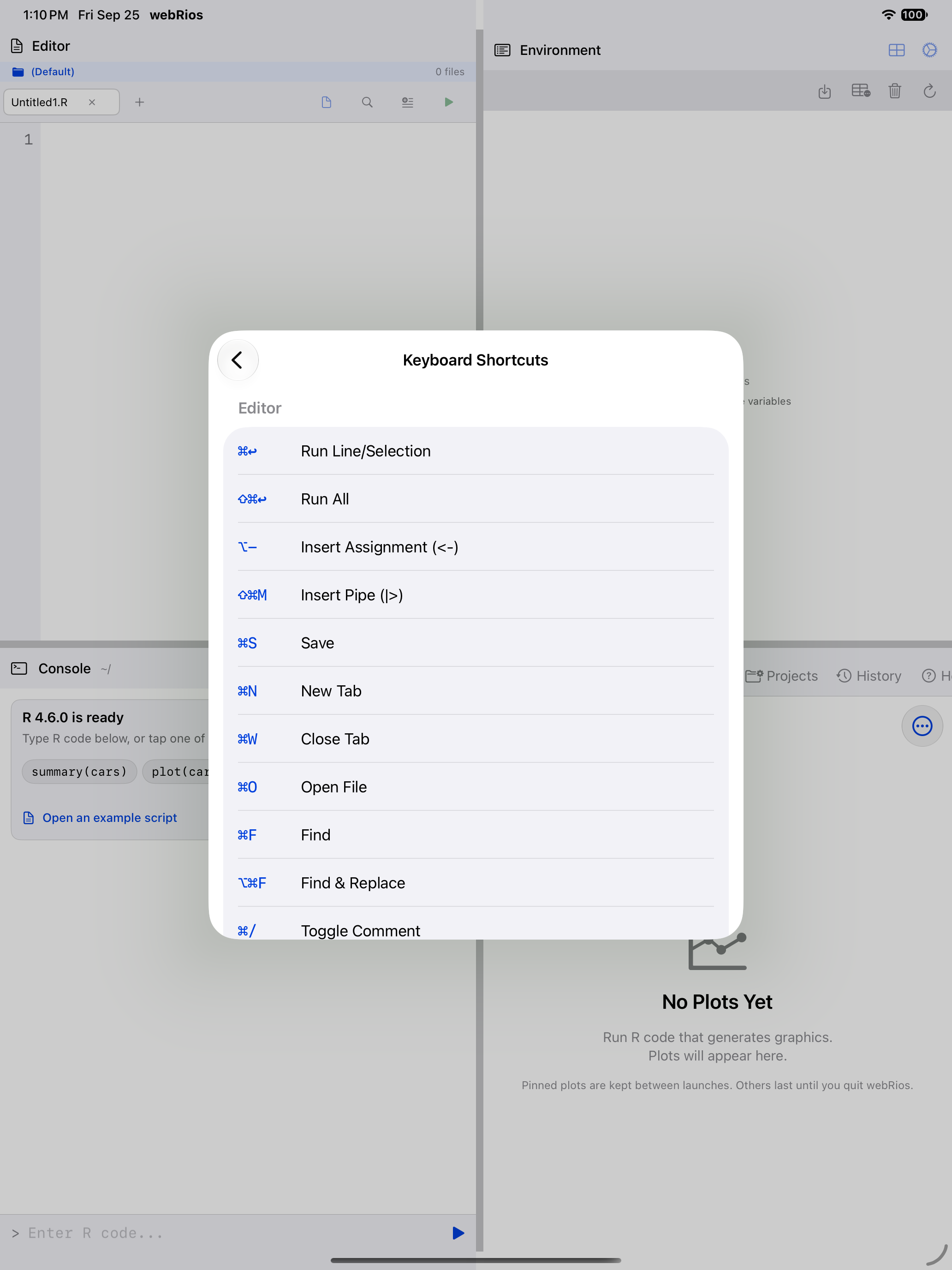Open the (Default) project folder

(x=44, y=72)
